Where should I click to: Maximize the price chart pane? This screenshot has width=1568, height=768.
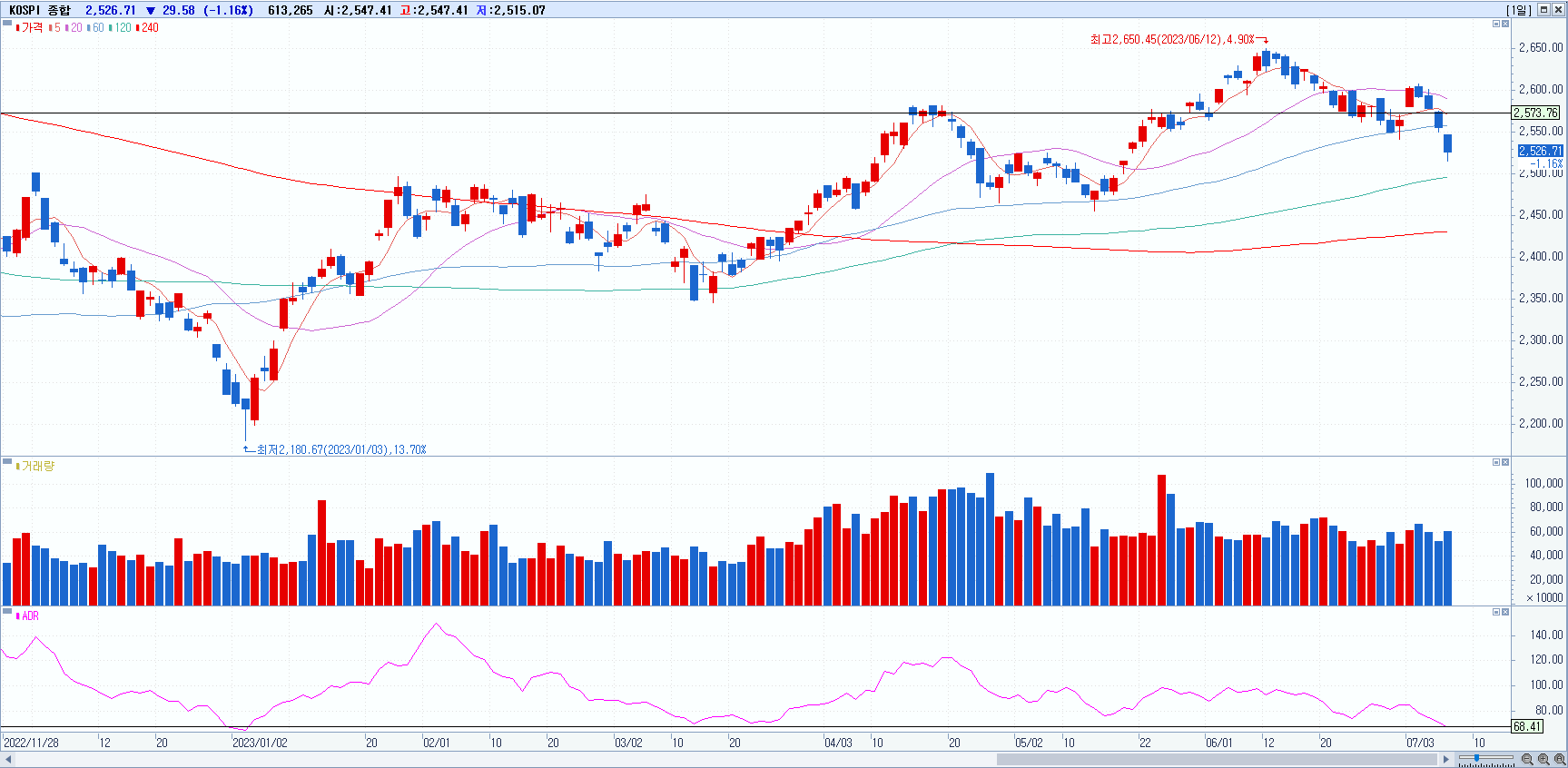coord(1496,24)
